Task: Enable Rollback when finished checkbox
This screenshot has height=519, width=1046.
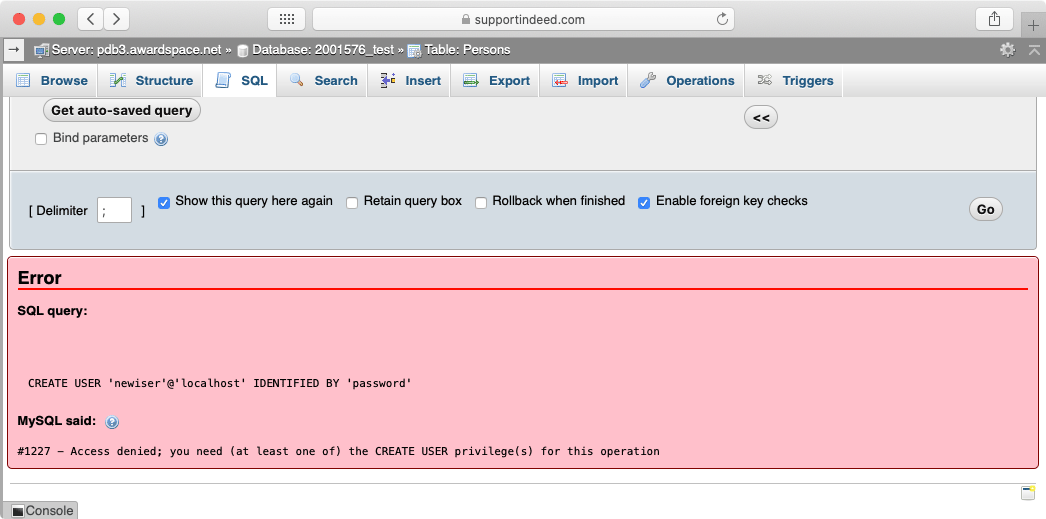Action: coord(481,203)
